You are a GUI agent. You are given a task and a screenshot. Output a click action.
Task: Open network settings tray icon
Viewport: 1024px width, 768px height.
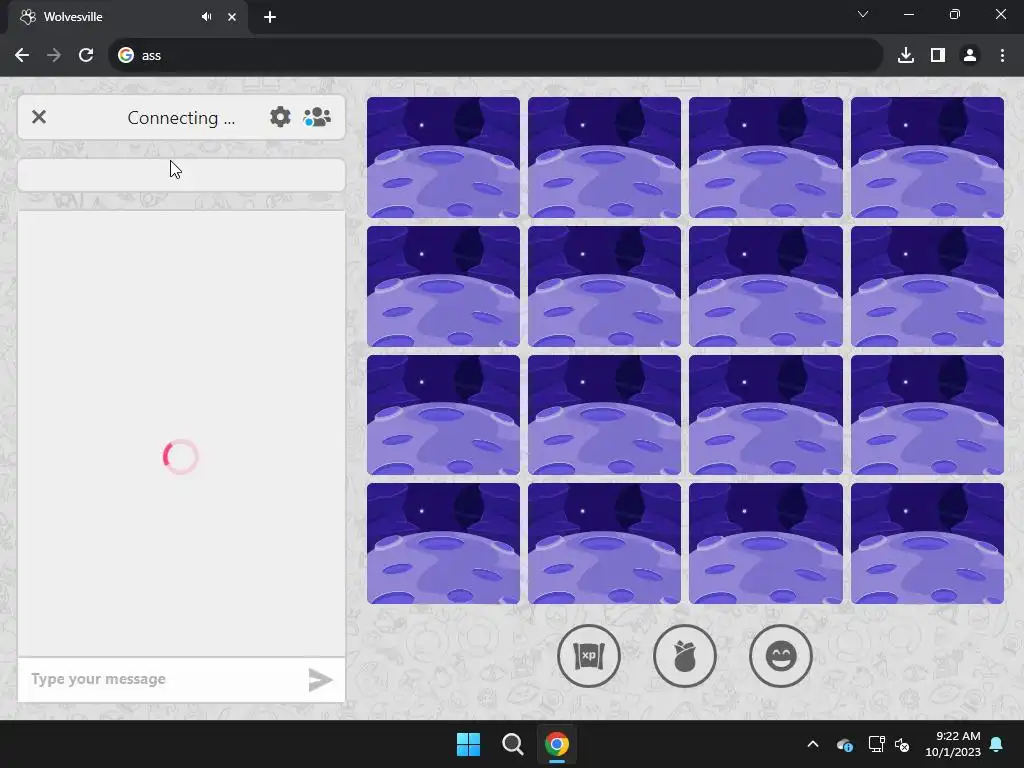876,744
